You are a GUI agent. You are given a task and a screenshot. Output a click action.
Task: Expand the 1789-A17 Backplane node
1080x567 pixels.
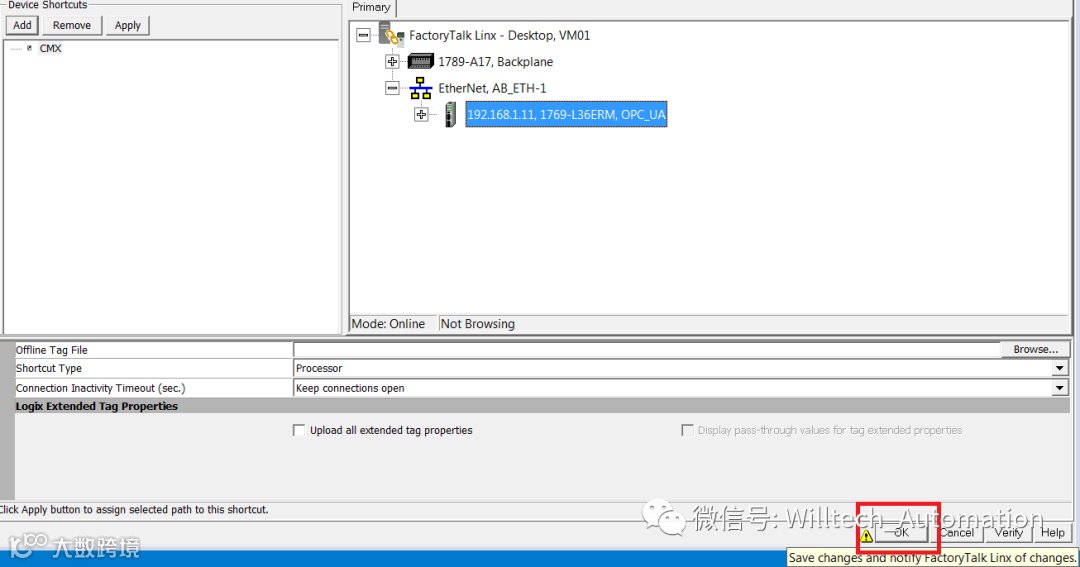[392, 61]
